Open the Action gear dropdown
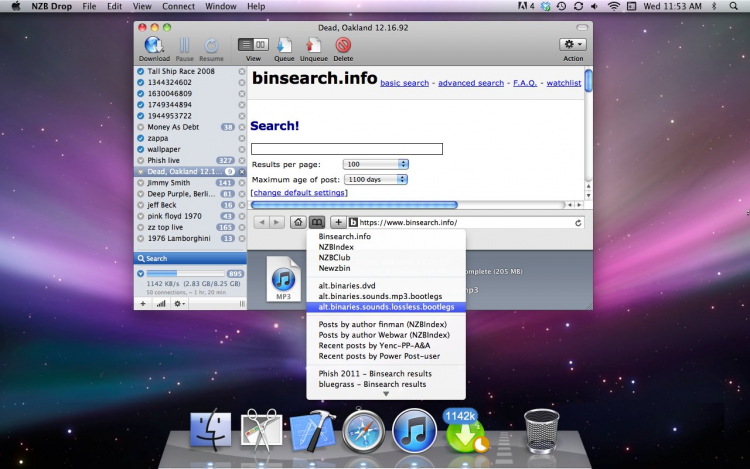 [573, 44]
